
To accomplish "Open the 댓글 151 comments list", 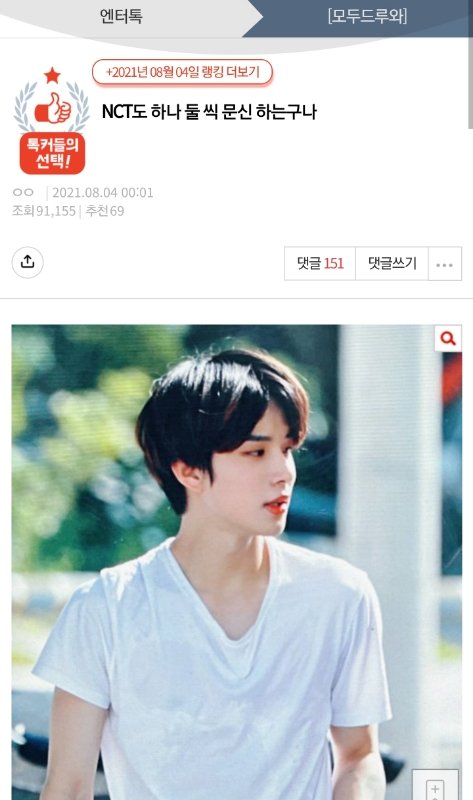I will coord(320,264).
